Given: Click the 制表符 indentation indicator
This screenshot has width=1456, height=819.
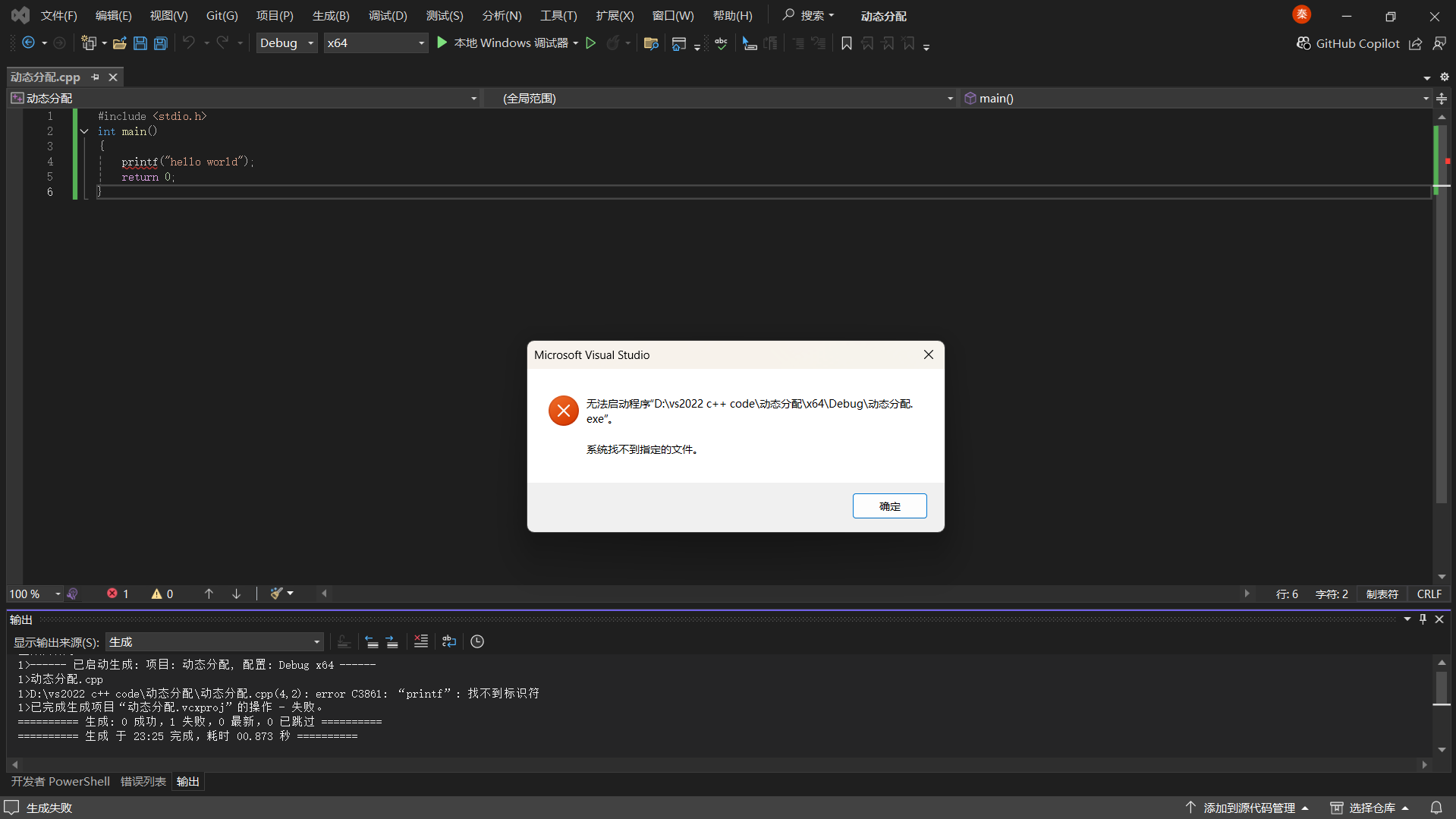Looking at the screenshot, I should [x=1382, y=594].
